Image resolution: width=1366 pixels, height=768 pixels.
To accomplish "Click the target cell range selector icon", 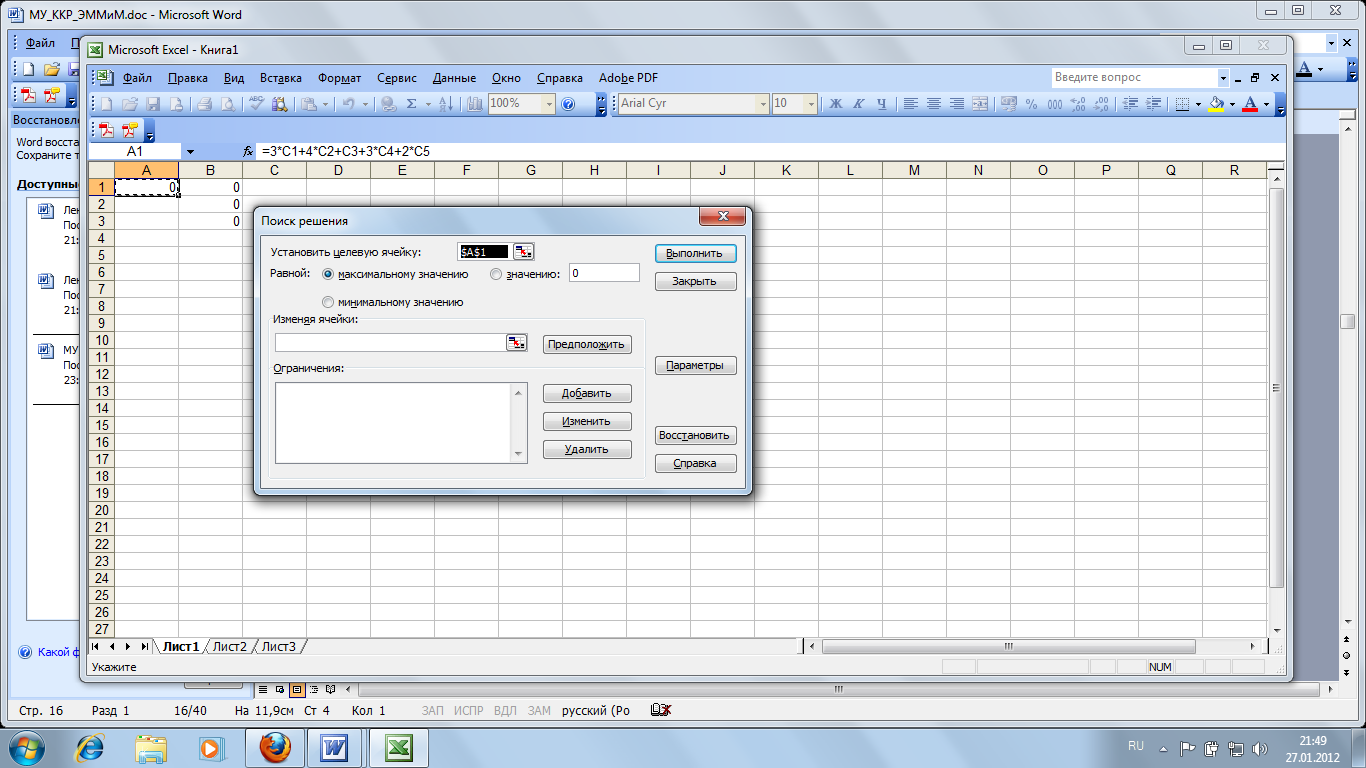I will tap(524, 252).
